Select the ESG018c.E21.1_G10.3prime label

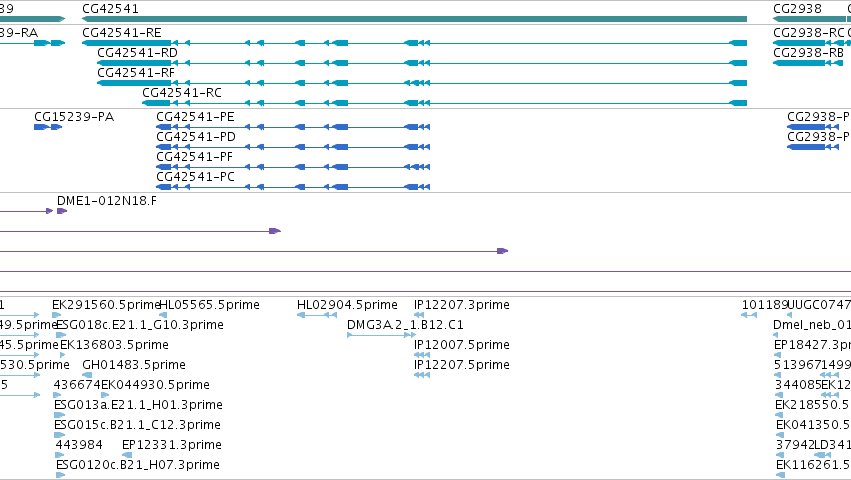140,325
